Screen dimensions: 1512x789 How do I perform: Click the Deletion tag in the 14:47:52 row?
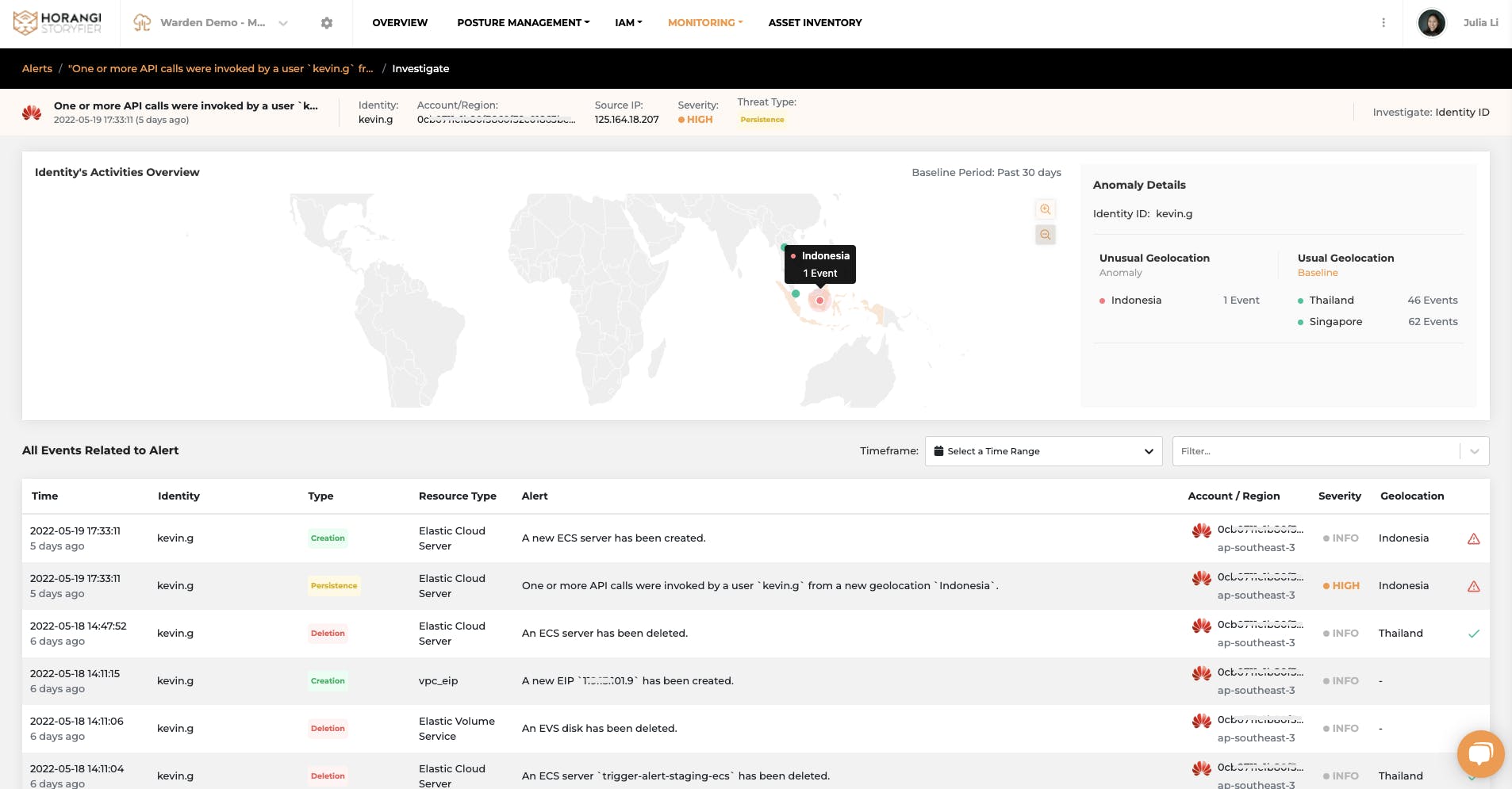[x=328, y=634]
